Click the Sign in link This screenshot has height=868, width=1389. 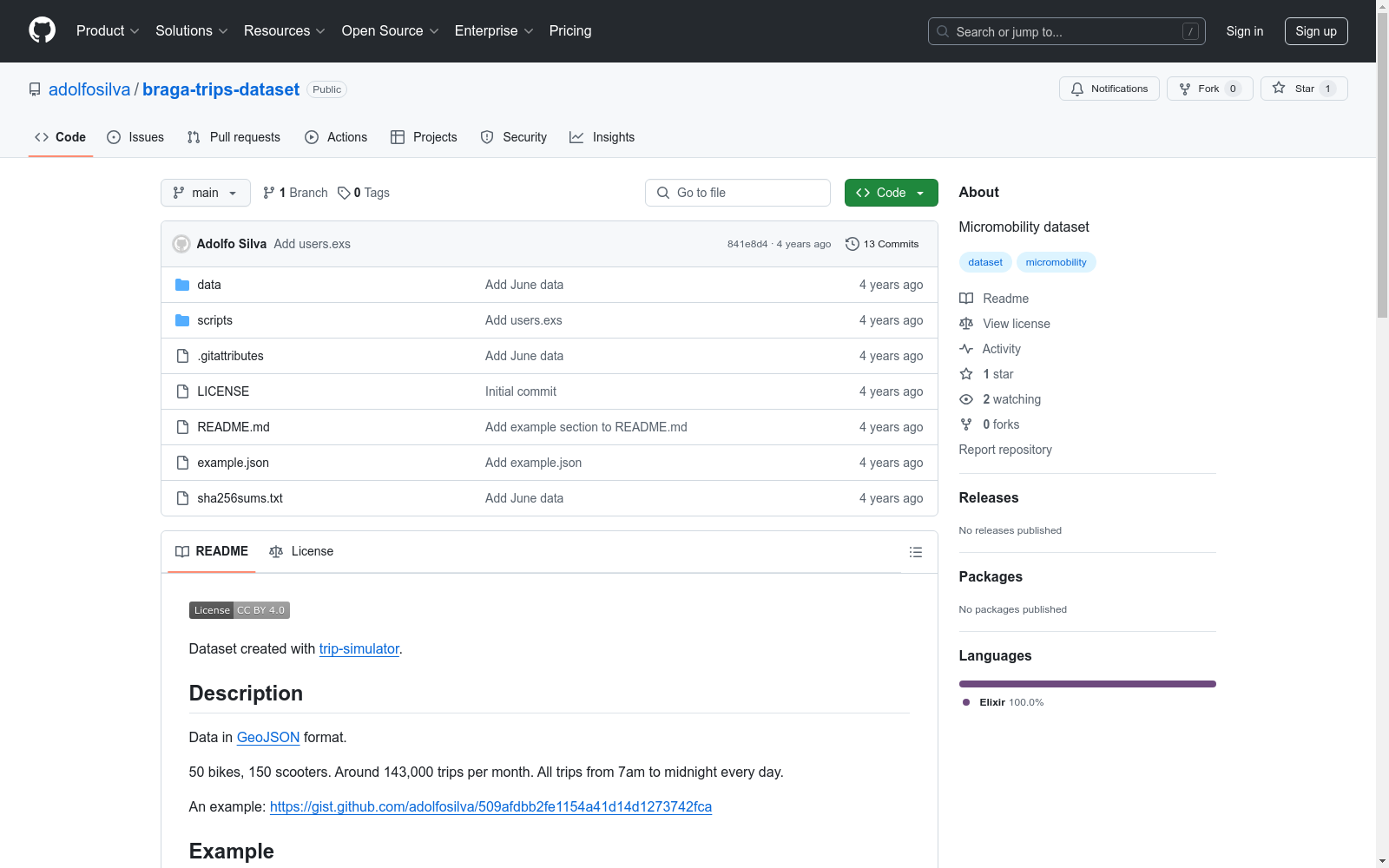point(1245,31)
